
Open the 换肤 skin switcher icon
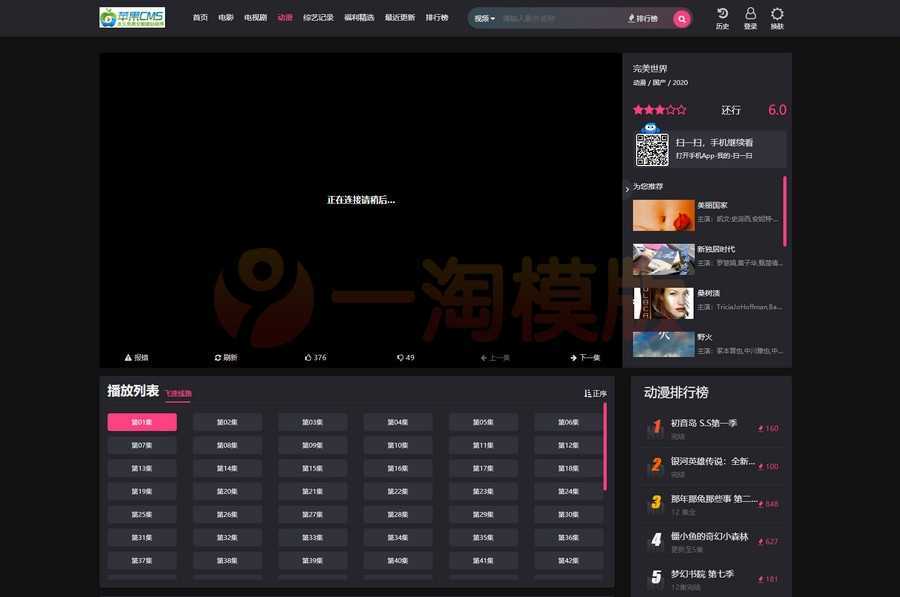click(x=777, y=13)
